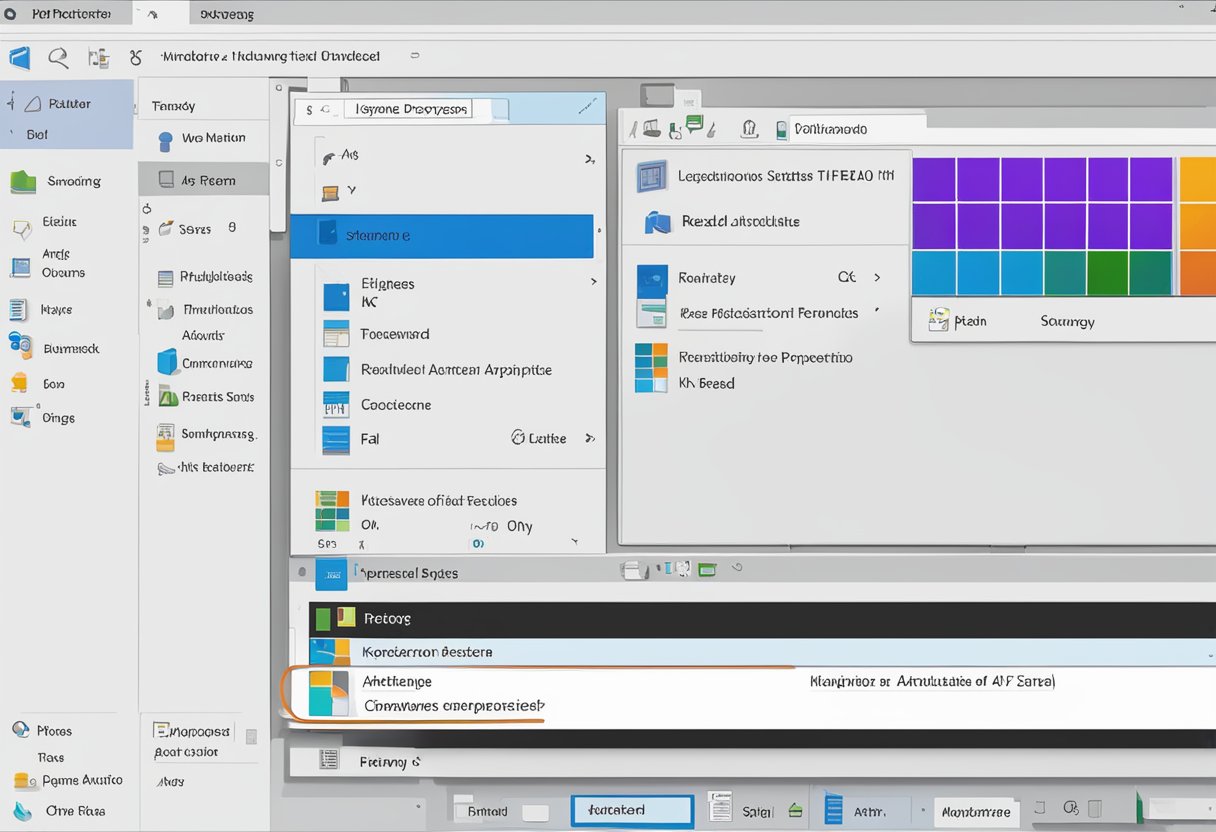The height and width of the screenshot is (832, 1216).
Task: Expand the Roalratey submenu chevron
Action: click(877, 278)
